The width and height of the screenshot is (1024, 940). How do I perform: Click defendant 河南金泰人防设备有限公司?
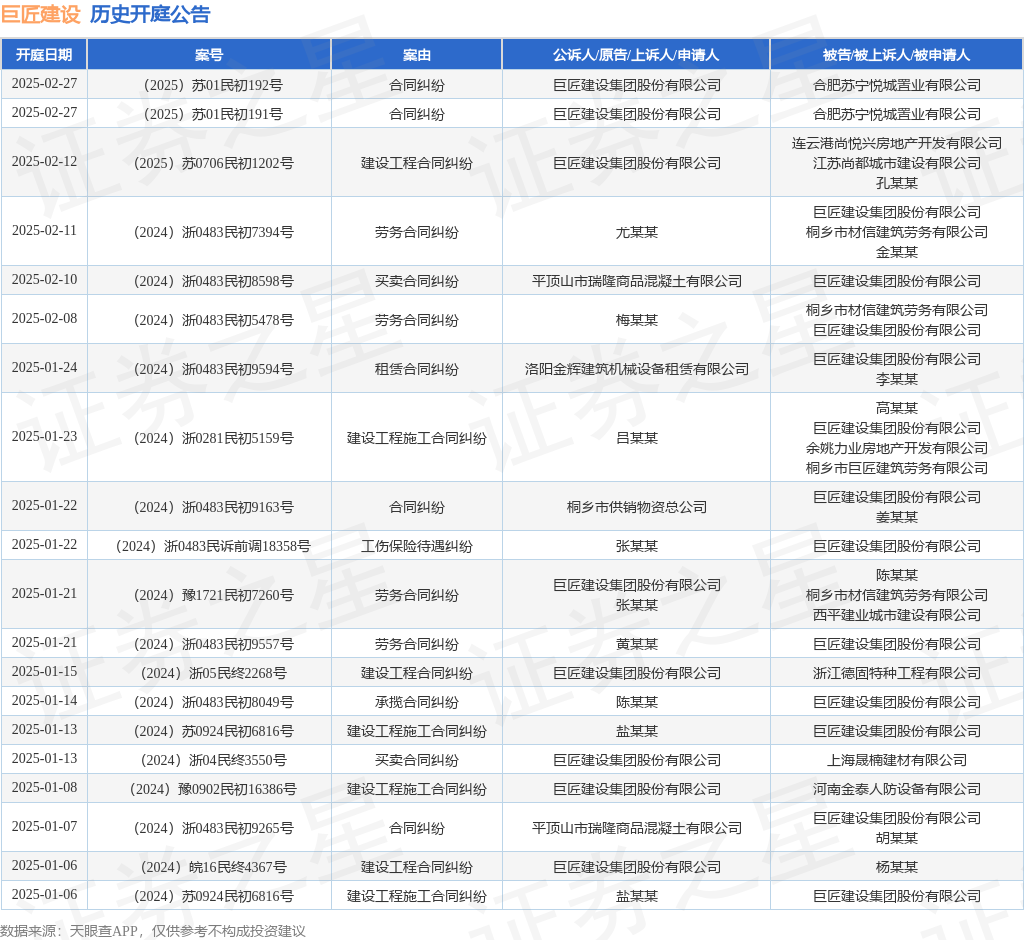coord(897,789)
